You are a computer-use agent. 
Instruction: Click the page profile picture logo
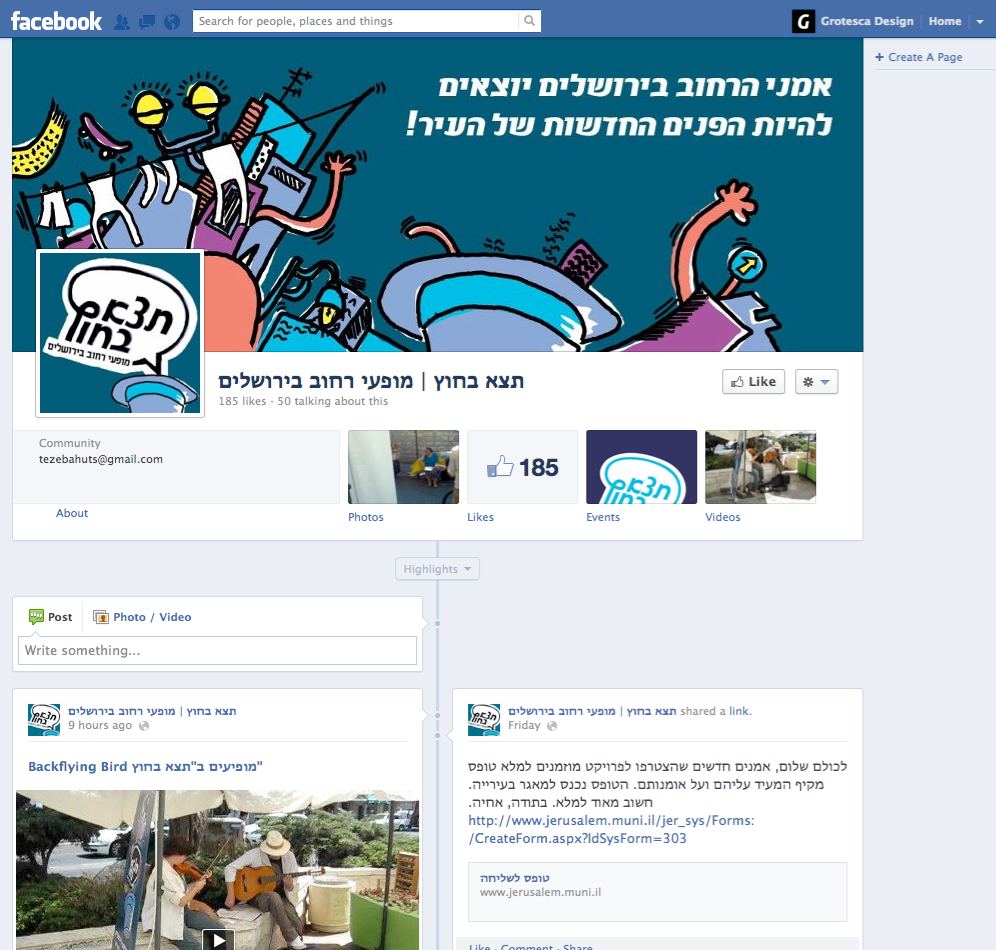[120, 333]
